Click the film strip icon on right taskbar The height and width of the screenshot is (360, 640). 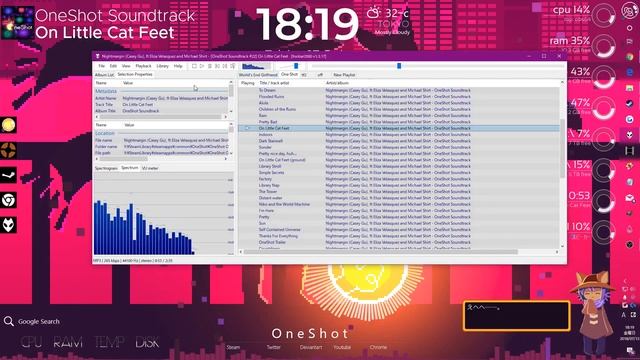click(x=629, y=150)
